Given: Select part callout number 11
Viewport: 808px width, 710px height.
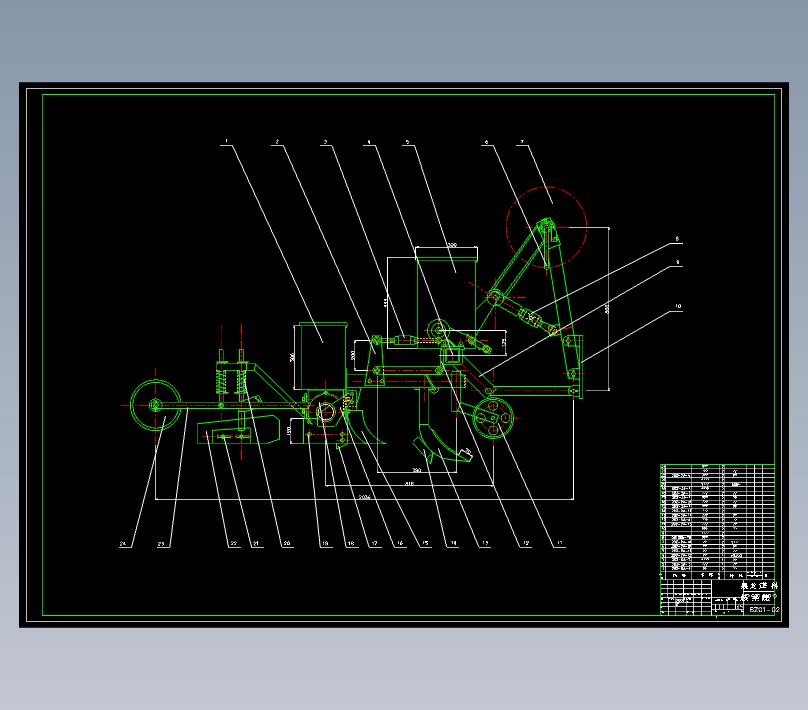Looking at the screenshot, I should 560,543.
